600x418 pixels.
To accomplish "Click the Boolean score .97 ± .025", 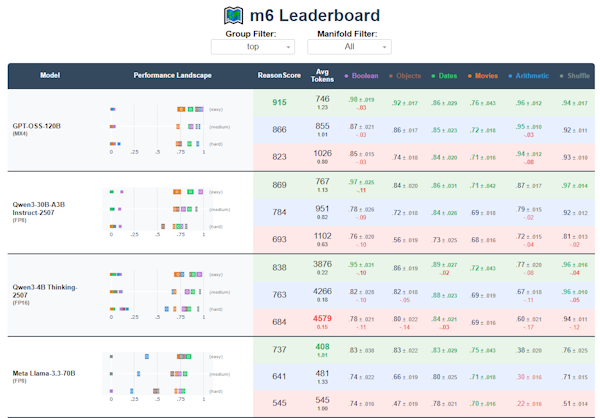I will (x=361, y=182).
